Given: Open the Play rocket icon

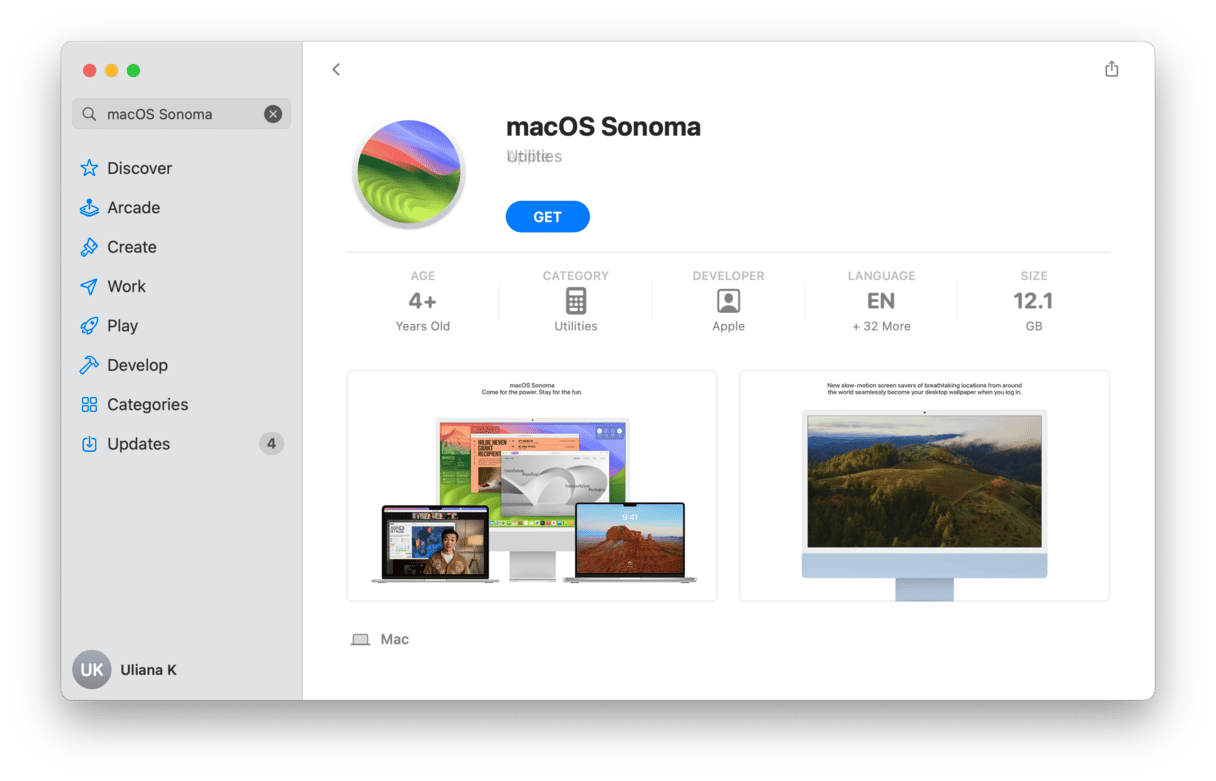Looking at the screenshot, I should pos(89,326).
